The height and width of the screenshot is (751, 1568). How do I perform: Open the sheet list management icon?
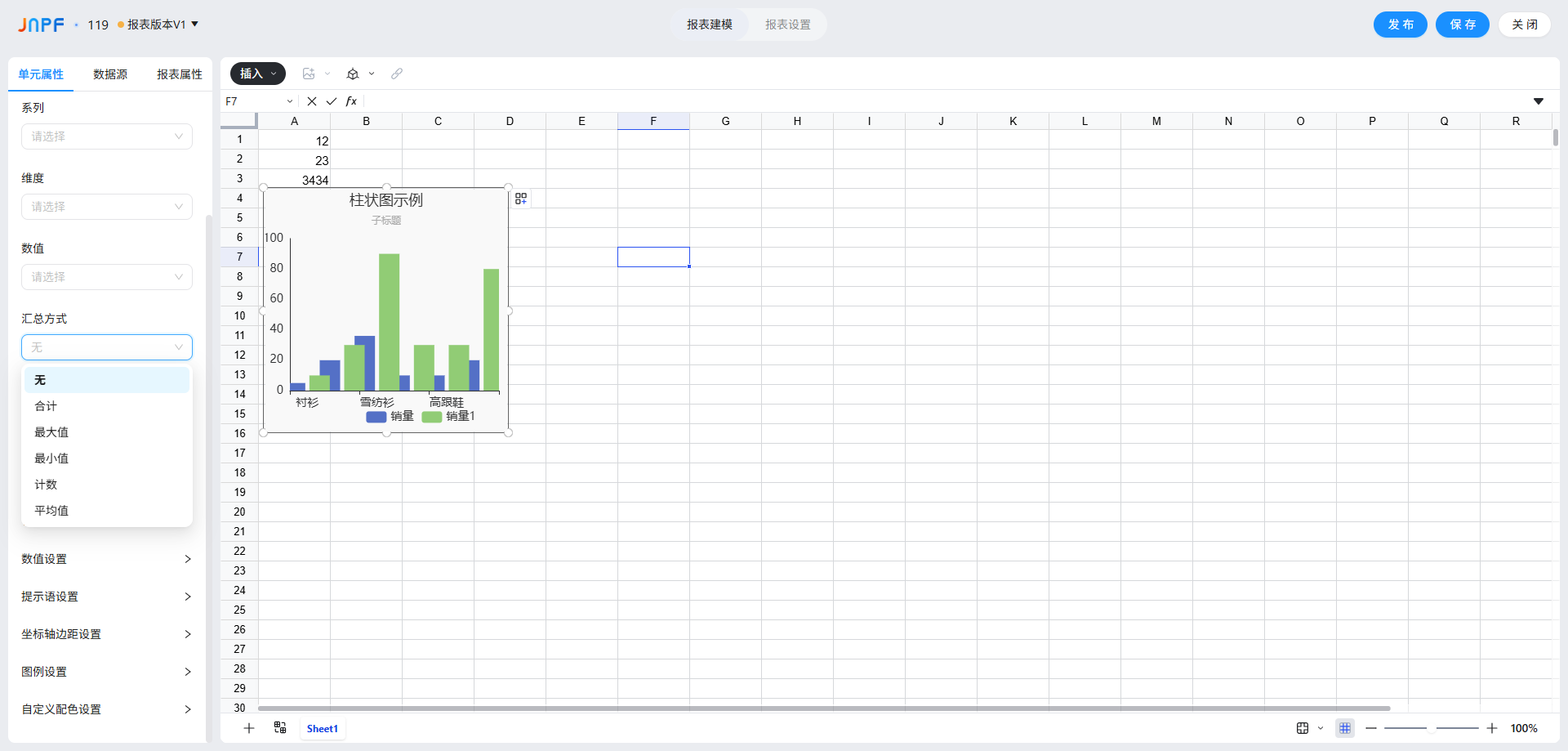coord(280,727)
